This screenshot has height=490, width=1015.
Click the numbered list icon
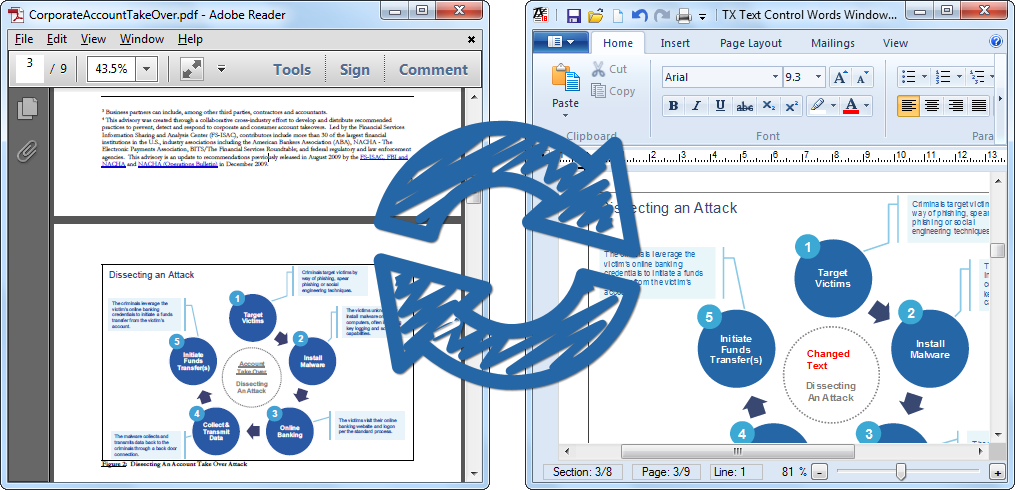[942, 77]
